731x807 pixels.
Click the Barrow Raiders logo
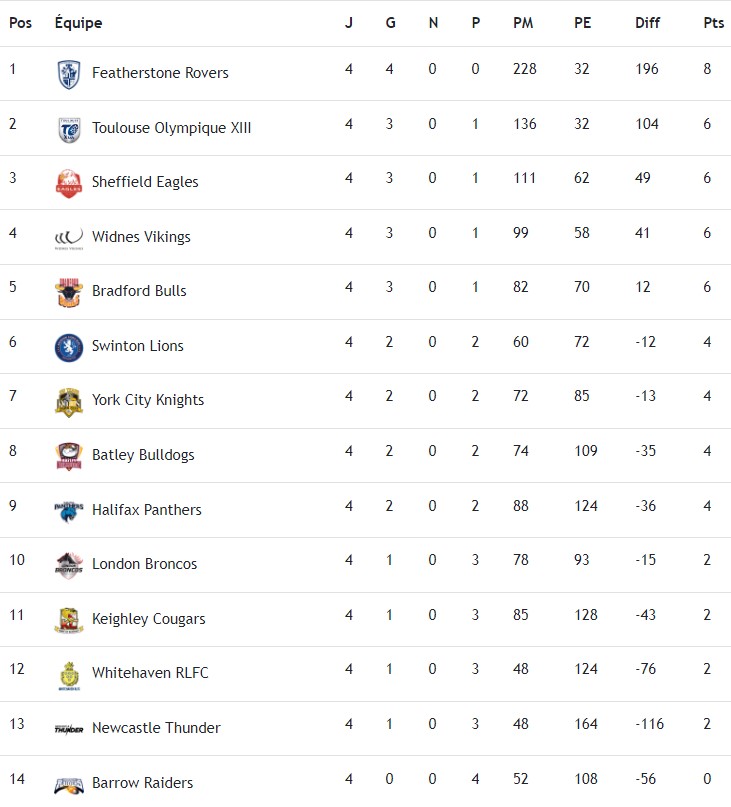point(69,784)
